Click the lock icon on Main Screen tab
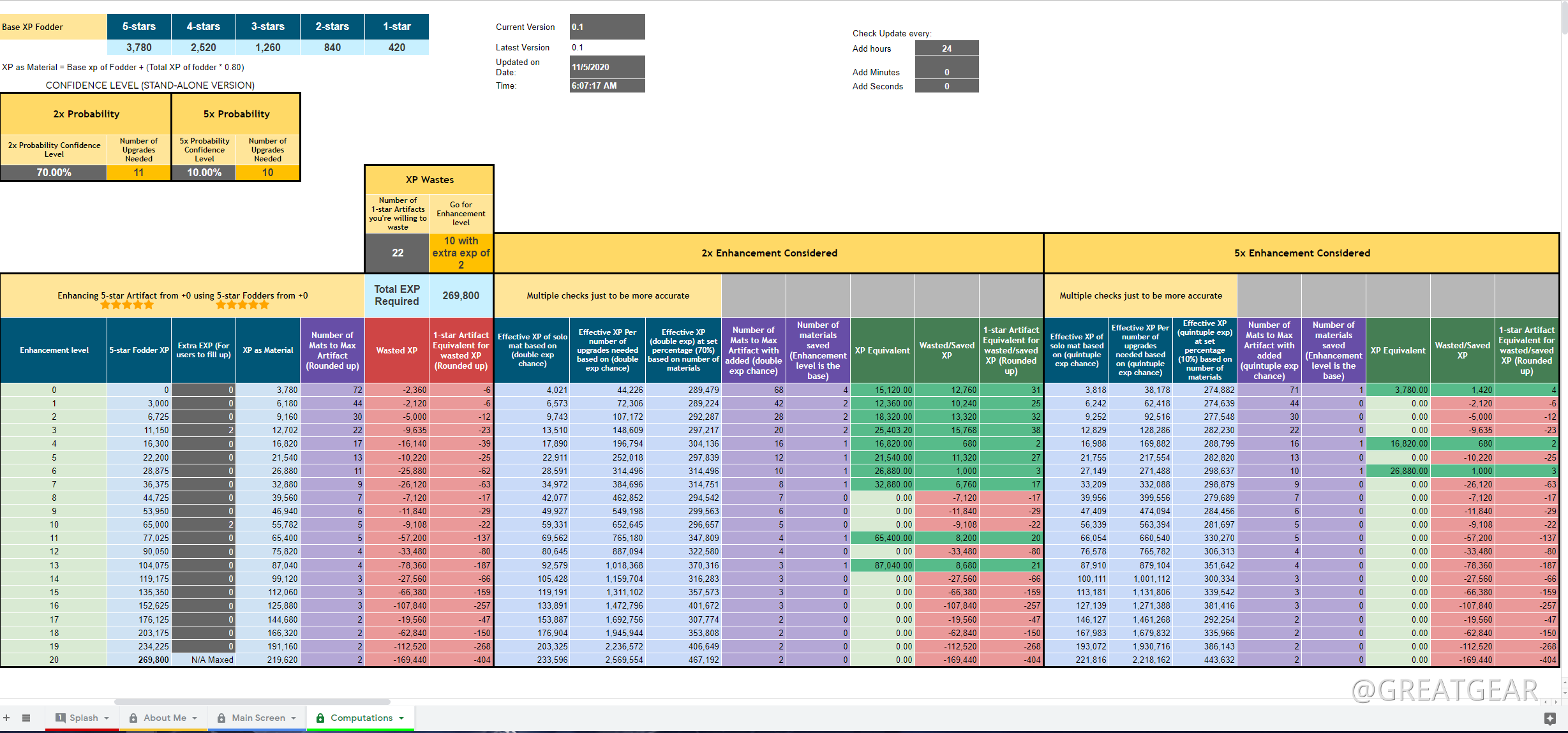Image resolution: width=1568 pixels, height=733 pixels. point(221,718)
